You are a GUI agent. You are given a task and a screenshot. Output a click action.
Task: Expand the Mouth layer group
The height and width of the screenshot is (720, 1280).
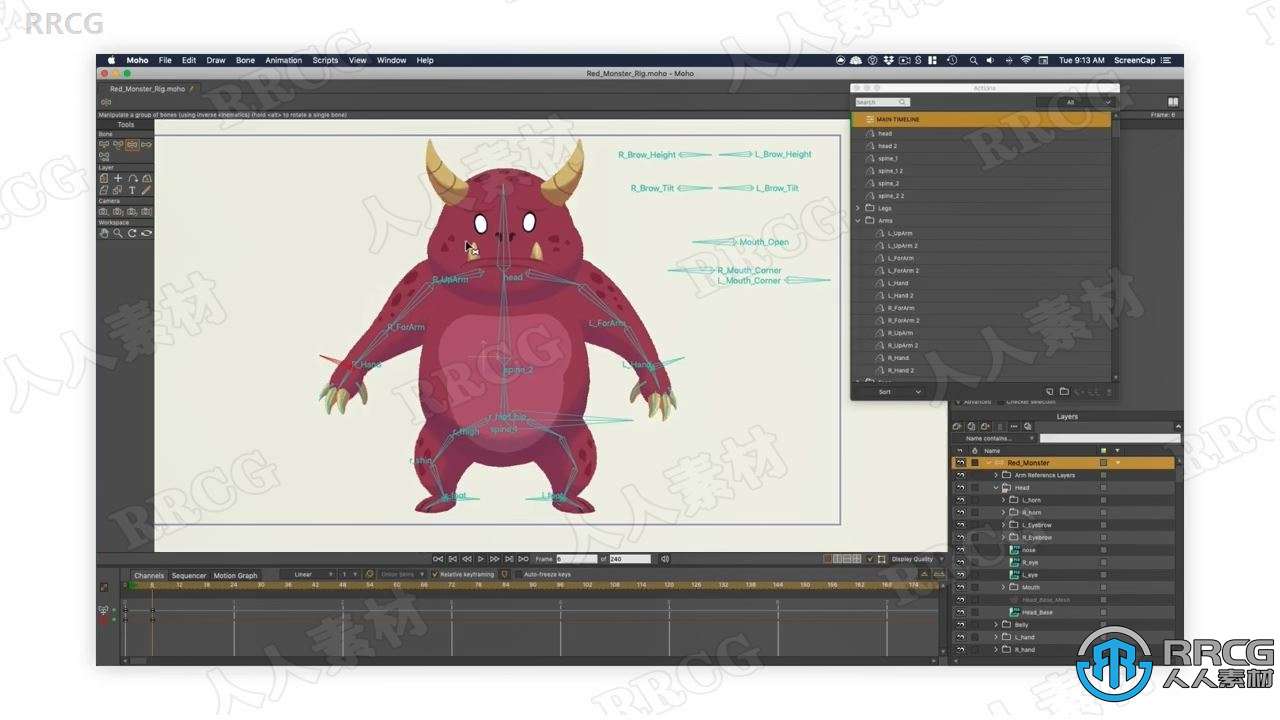[x=1003, y=587]
